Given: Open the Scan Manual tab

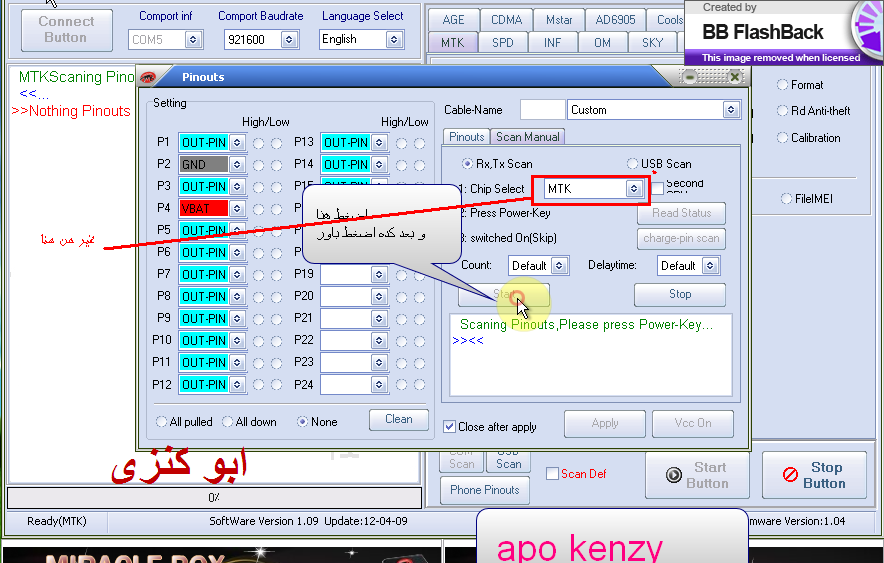Looking at the screenshot, I should (x=527, y=137).
